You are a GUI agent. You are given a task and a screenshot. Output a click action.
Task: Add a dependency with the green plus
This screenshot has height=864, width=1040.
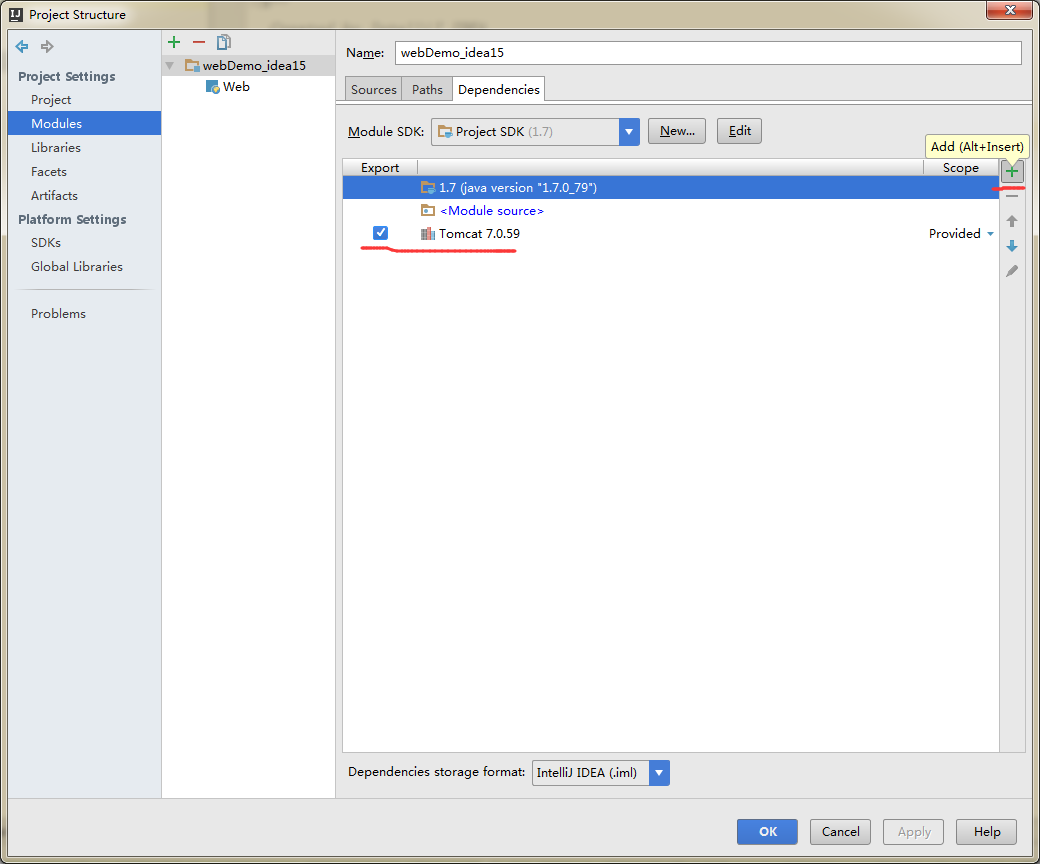(1011, 172)
